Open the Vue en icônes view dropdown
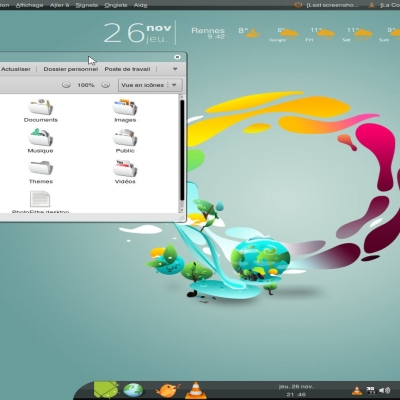This screenshot has height=400, width=400. click(x=150, y=85)
